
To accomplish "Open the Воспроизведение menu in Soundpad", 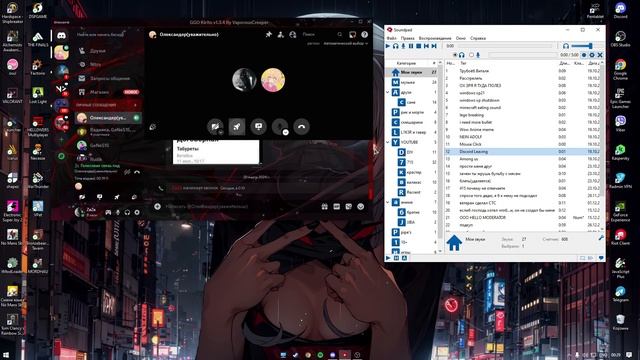I will click(x=435, y=38).
